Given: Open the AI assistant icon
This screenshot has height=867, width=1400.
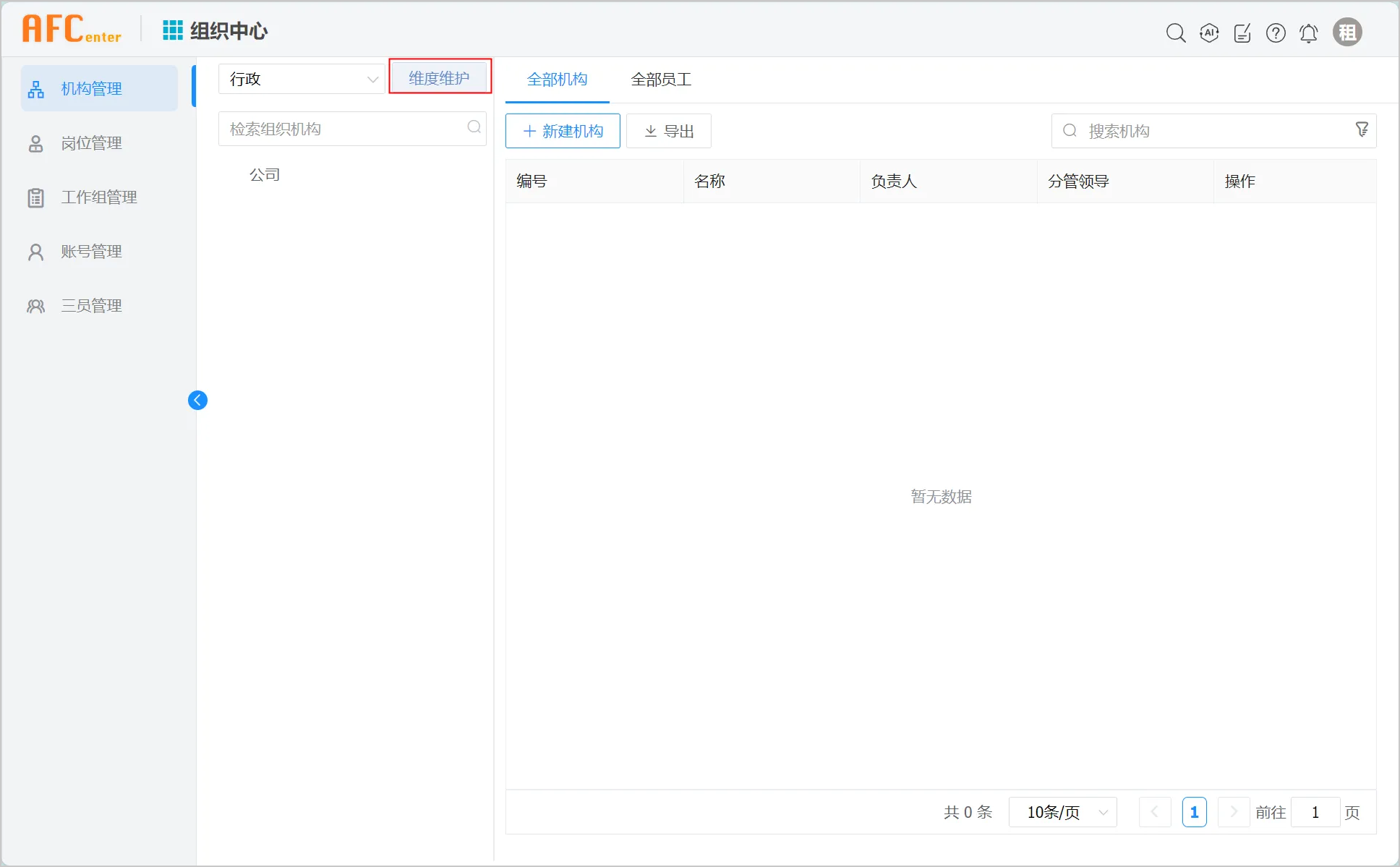Looking at the screenshot, I should pyautogui.click(x=1209, y=33).
